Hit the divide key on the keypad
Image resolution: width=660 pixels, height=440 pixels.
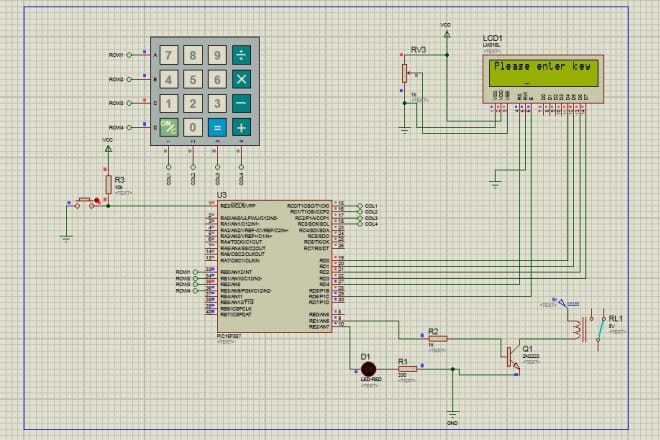pyautogui.click(x=241, y=55)
